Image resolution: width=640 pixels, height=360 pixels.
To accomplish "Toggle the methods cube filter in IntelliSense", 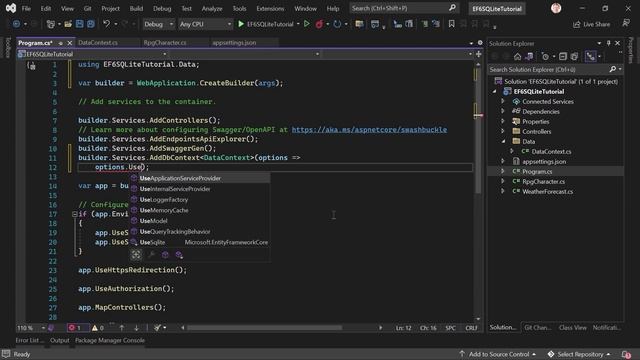I will (x=165, y=255).
